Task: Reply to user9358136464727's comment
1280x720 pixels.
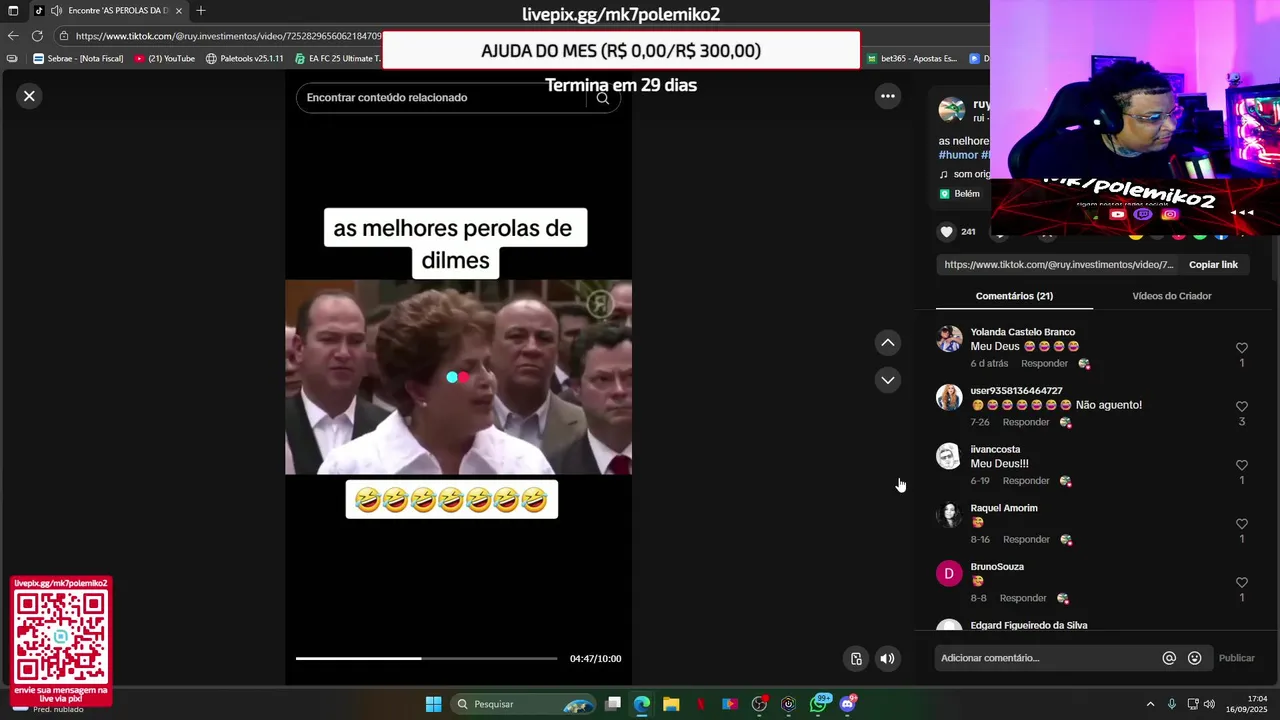Action: (x=1026, y=423)
